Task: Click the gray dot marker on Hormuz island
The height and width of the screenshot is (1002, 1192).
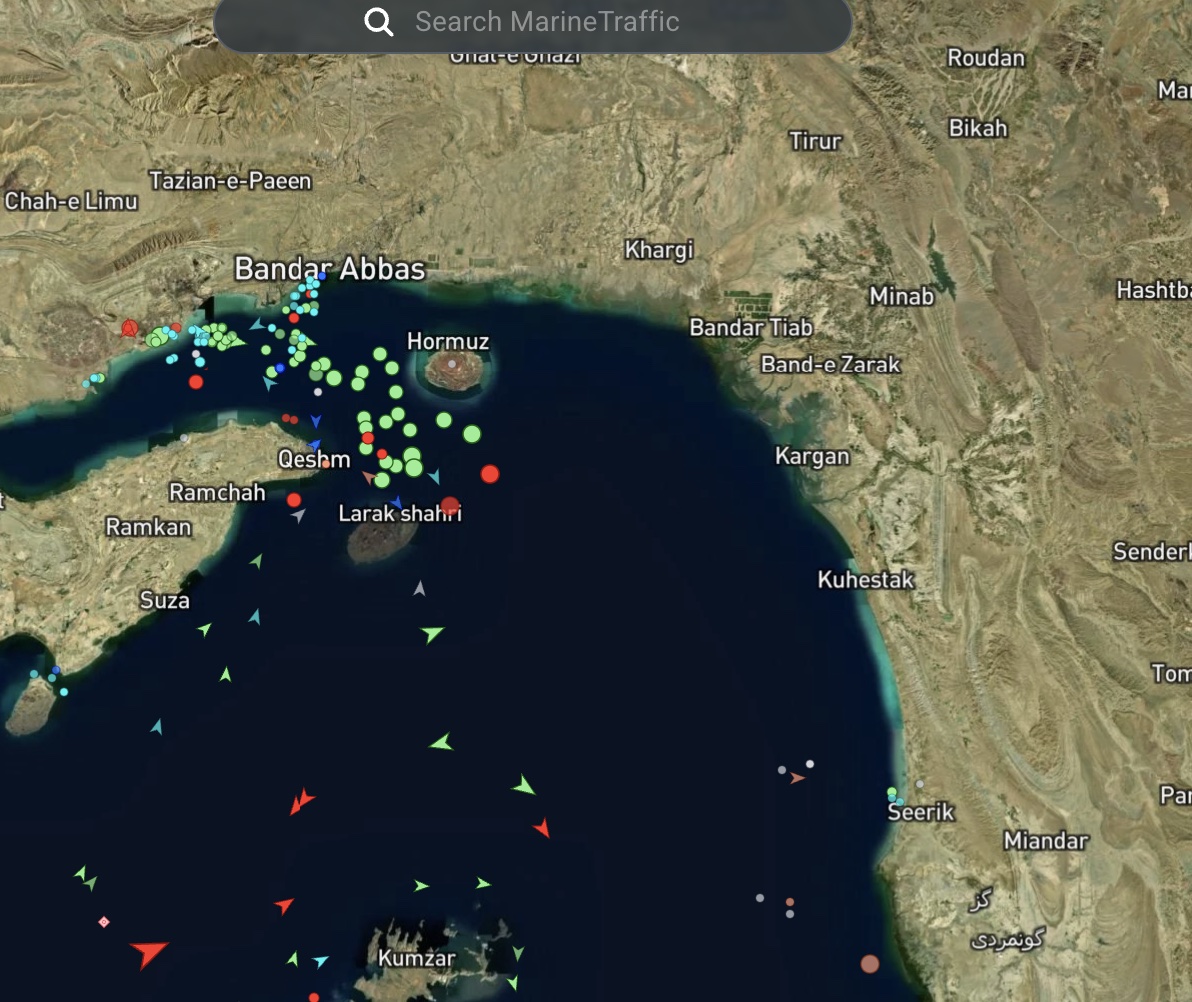Action: tap(452, 365)
